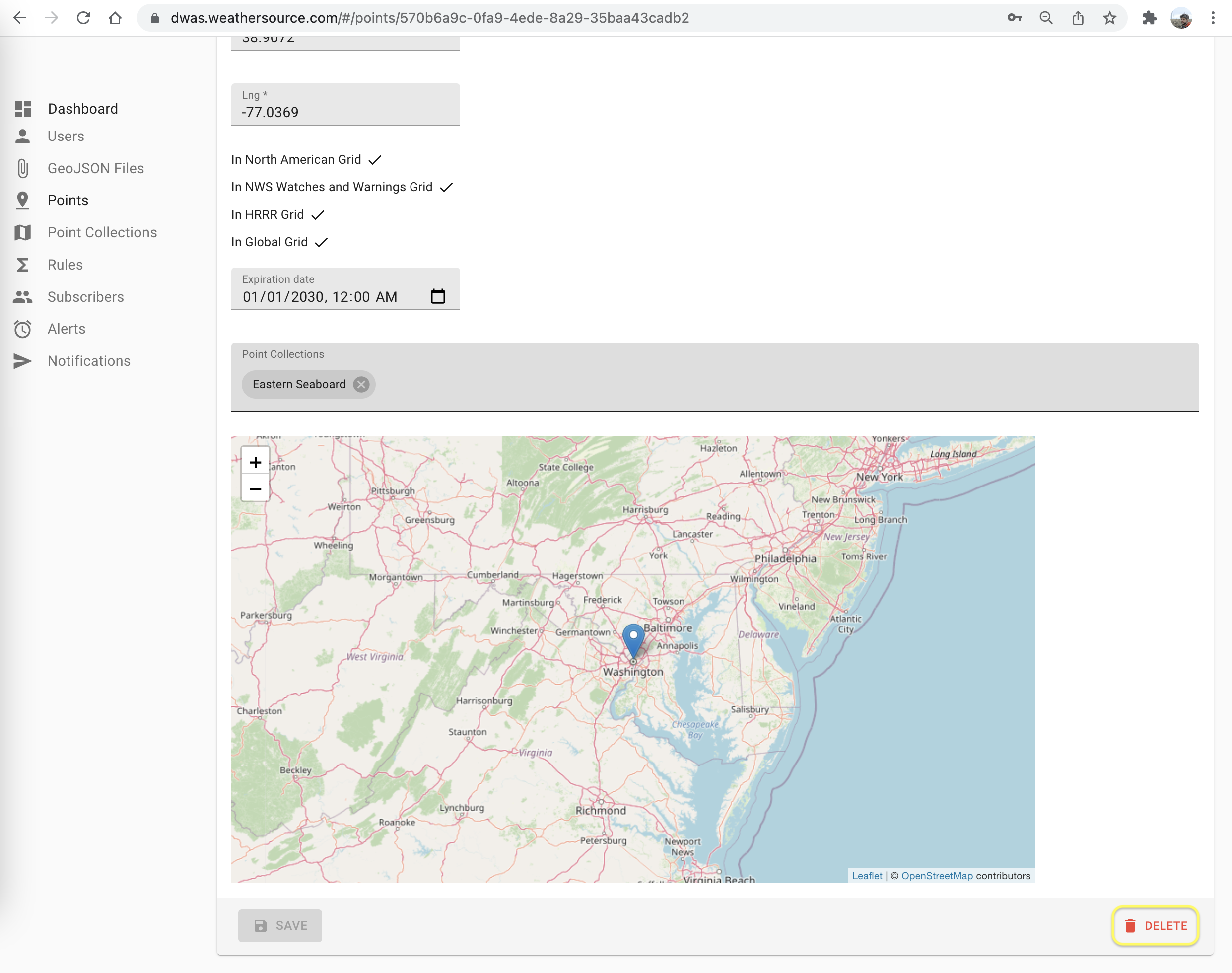Screen dimensions: 1232x973
Task: Click the red DELETE button
Action: tap(1156, 926)
